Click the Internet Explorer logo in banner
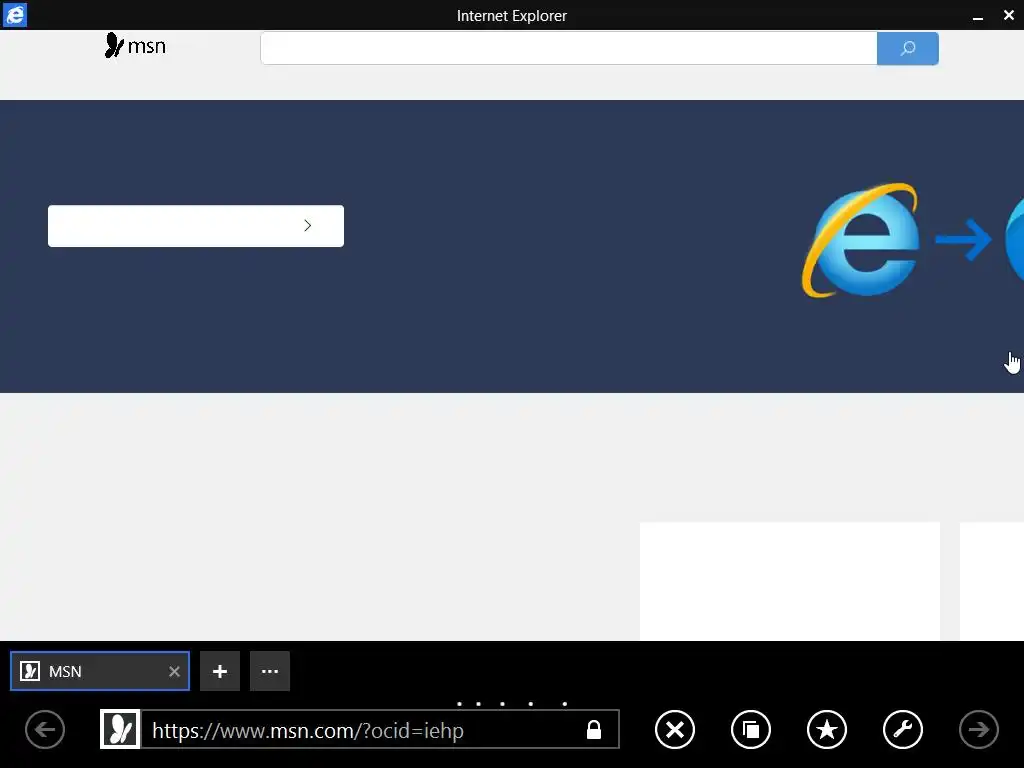The height and width of the screenshot is (768, 1024). click(861, 240)
